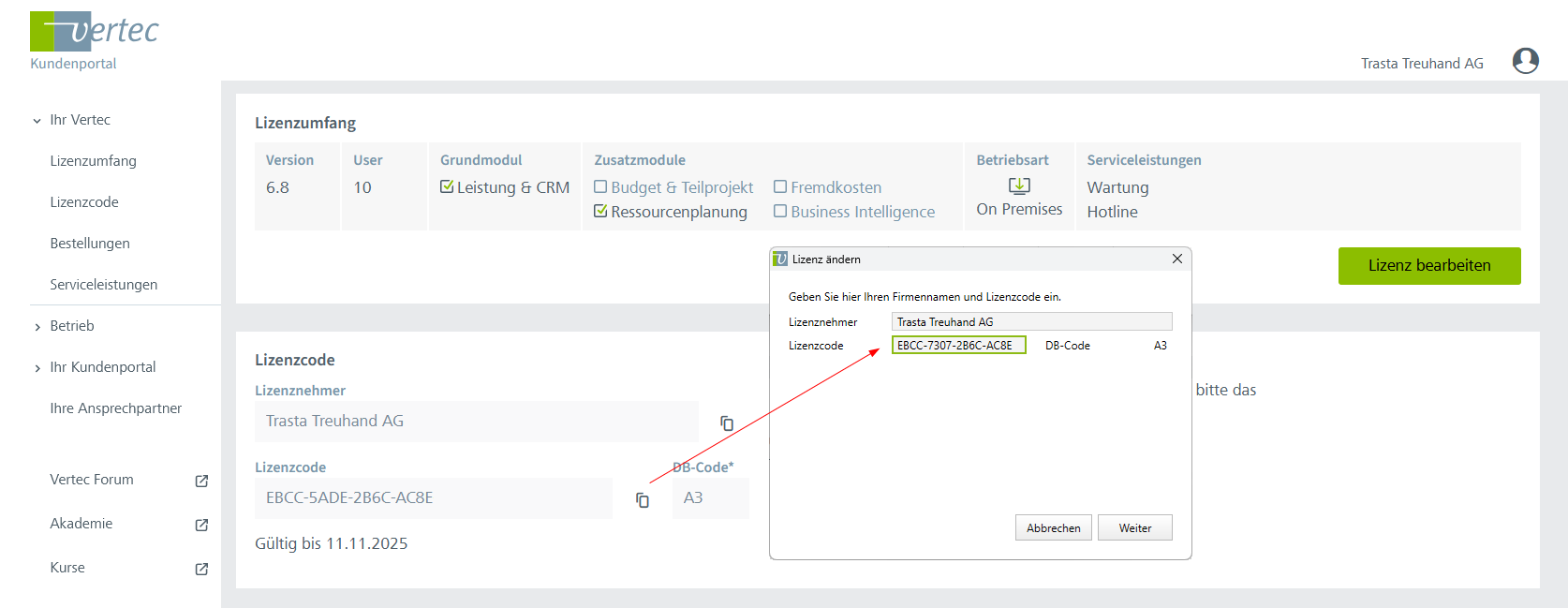This screenshot has height=608, width=1568.
Task: Toggle the Leistung & CRM checkbox
Action: pyautogui.click(x=447, y=186)
